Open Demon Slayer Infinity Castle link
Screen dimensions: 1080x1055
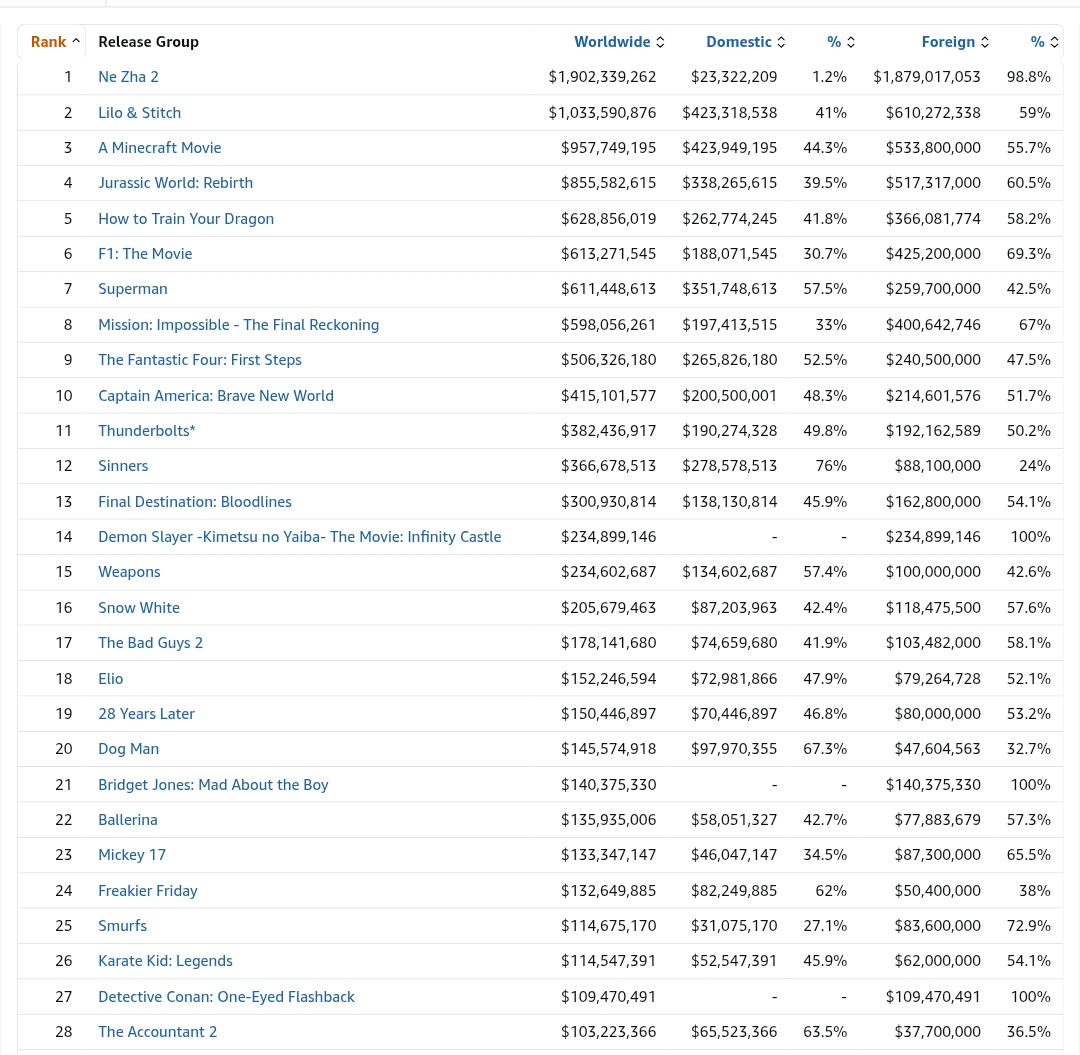pyautogui.click(x=300, y=537)
